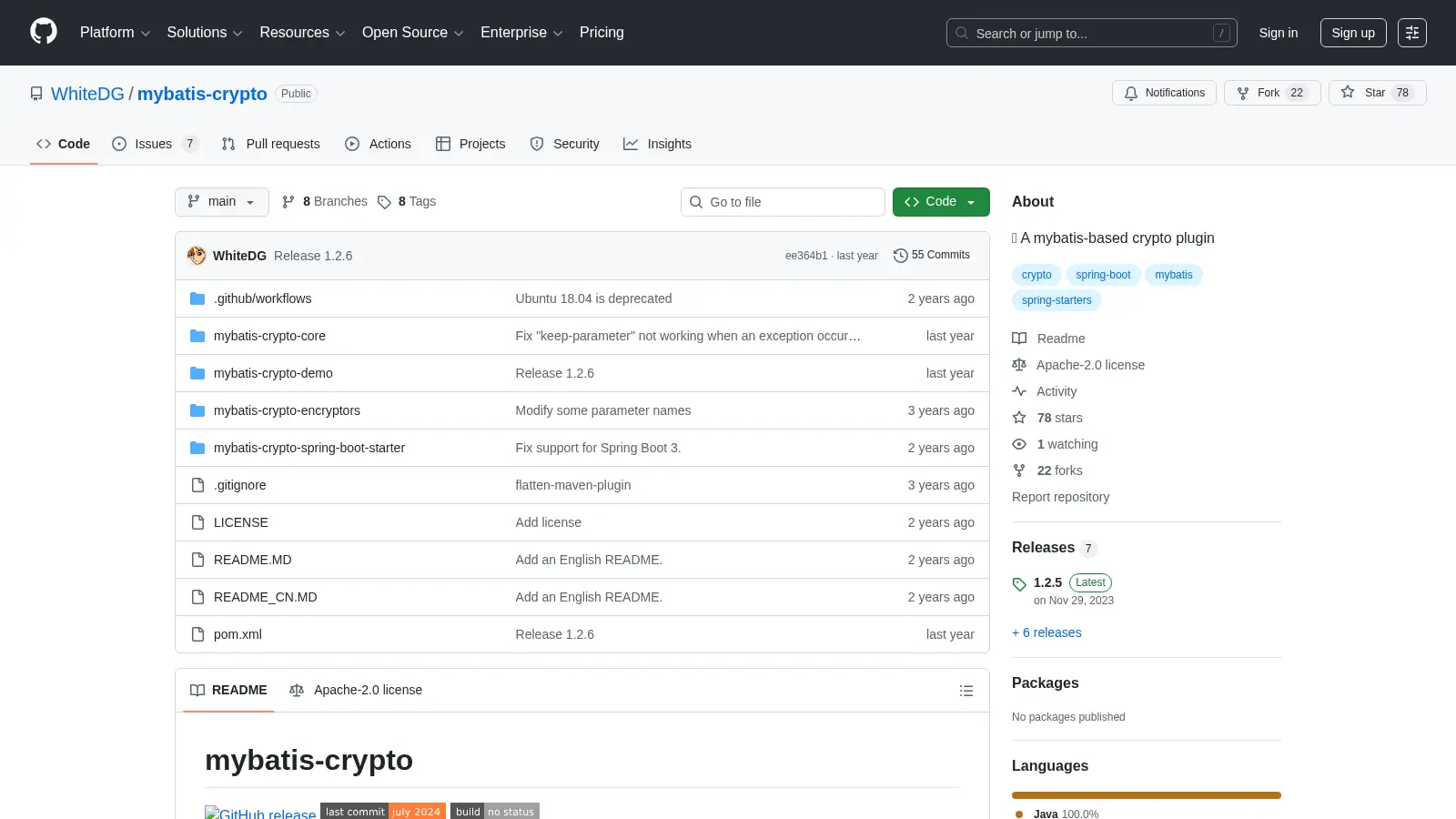Image resolution: width=1456 pixels, height=819 pixels.
Task: Select the Code tab
Action: (64, 144)
